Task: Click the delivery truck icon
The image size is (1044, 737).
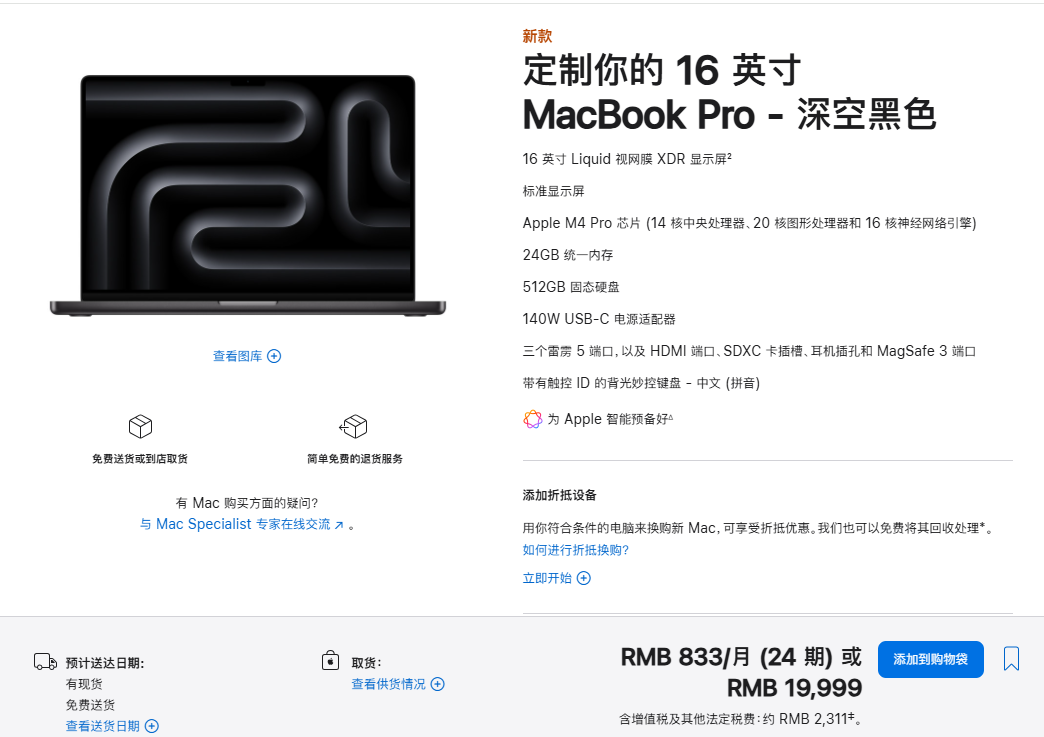Action: [x=45, y=662]
